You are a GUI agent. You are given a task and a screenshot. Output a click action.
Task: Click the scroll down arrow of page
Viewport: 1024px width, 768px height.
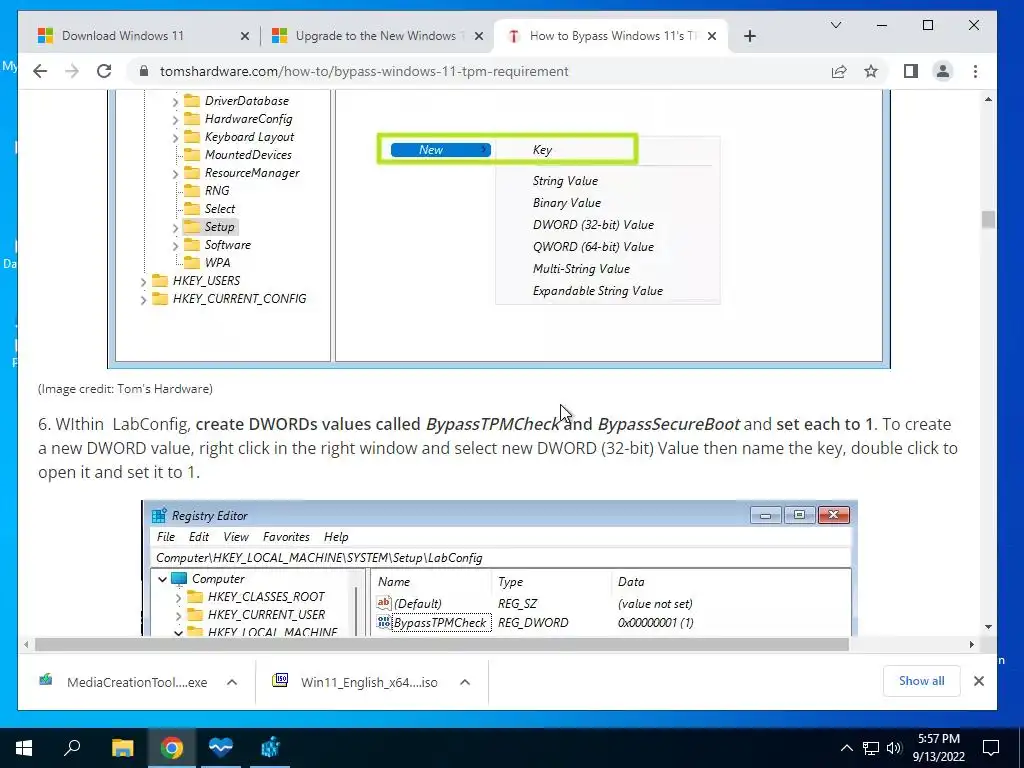click(x=988, y=627)
